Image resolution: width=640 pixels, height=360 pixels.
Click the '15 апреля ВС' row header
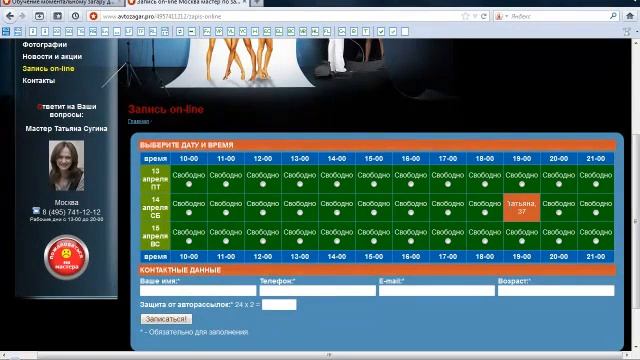point(155,236)
